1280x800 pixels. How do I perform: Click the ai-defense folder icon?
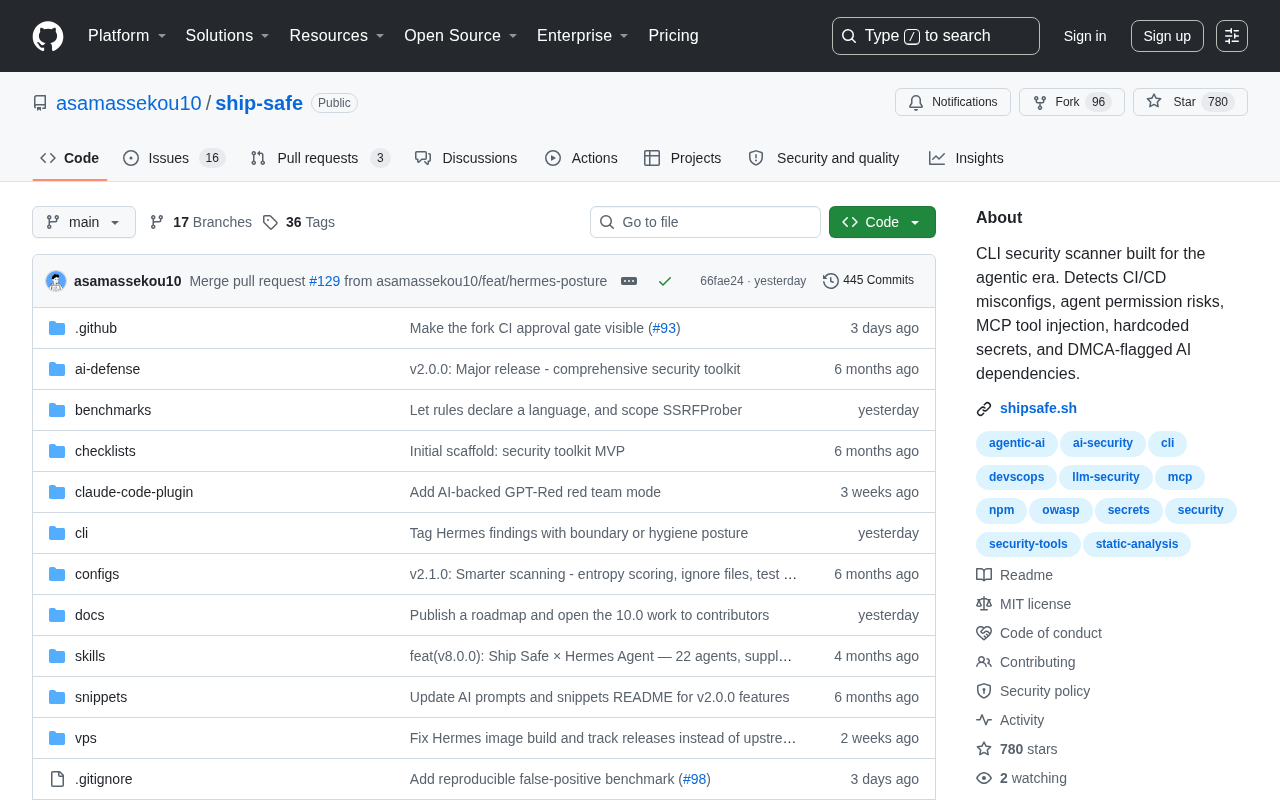(x=57, y=369)
